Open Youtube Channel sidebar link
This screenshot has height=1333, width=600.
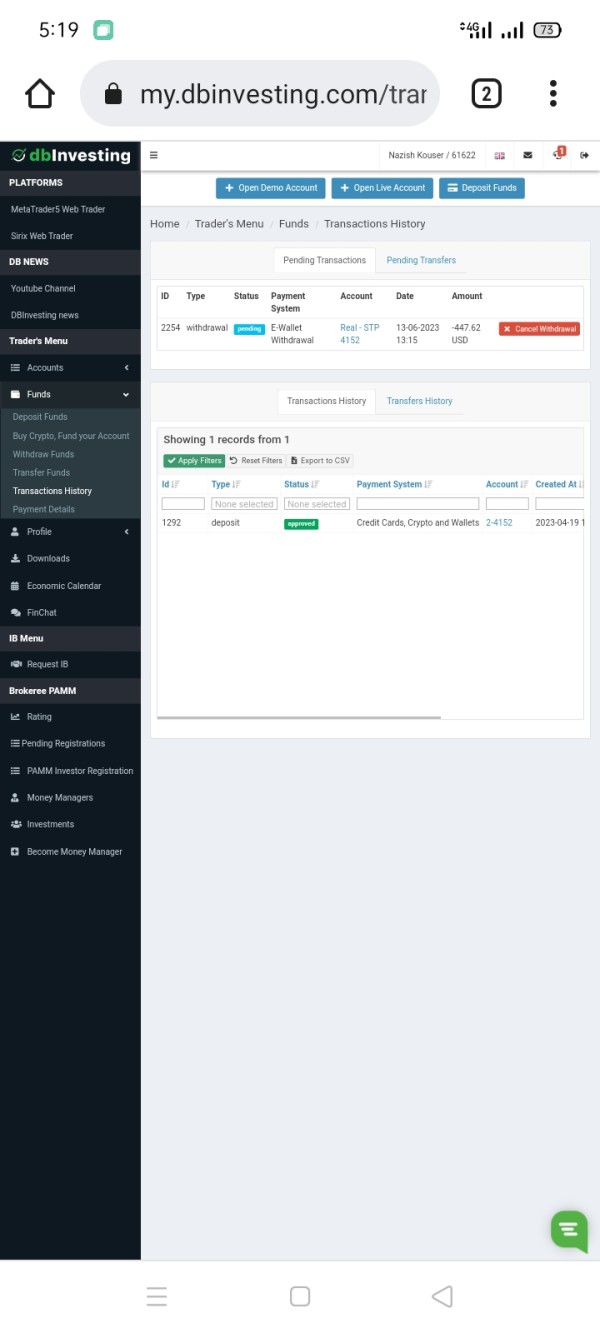pos(70,288)
